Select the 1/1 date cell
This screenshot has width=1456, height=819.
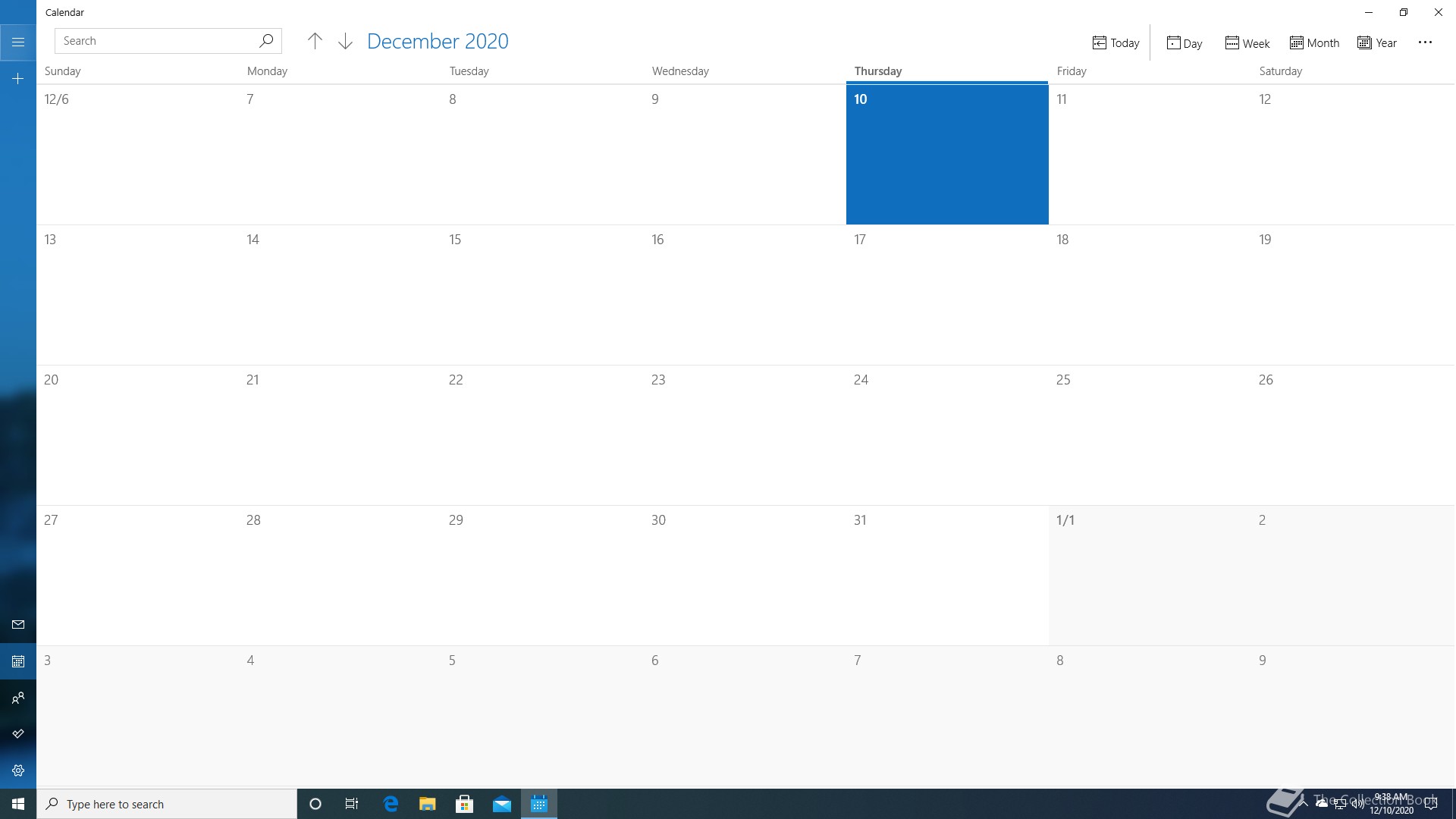[x=1150, y=576]
